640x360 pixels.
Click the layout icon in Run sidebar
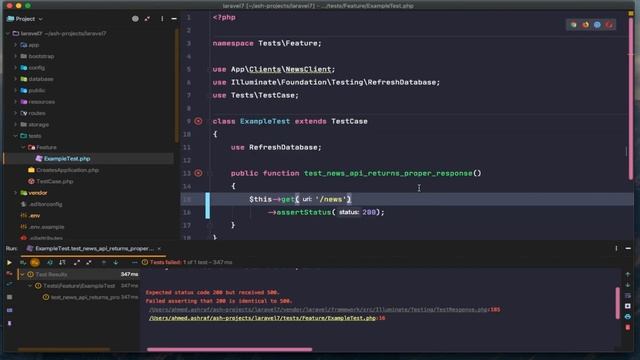[x=9, y=310]
